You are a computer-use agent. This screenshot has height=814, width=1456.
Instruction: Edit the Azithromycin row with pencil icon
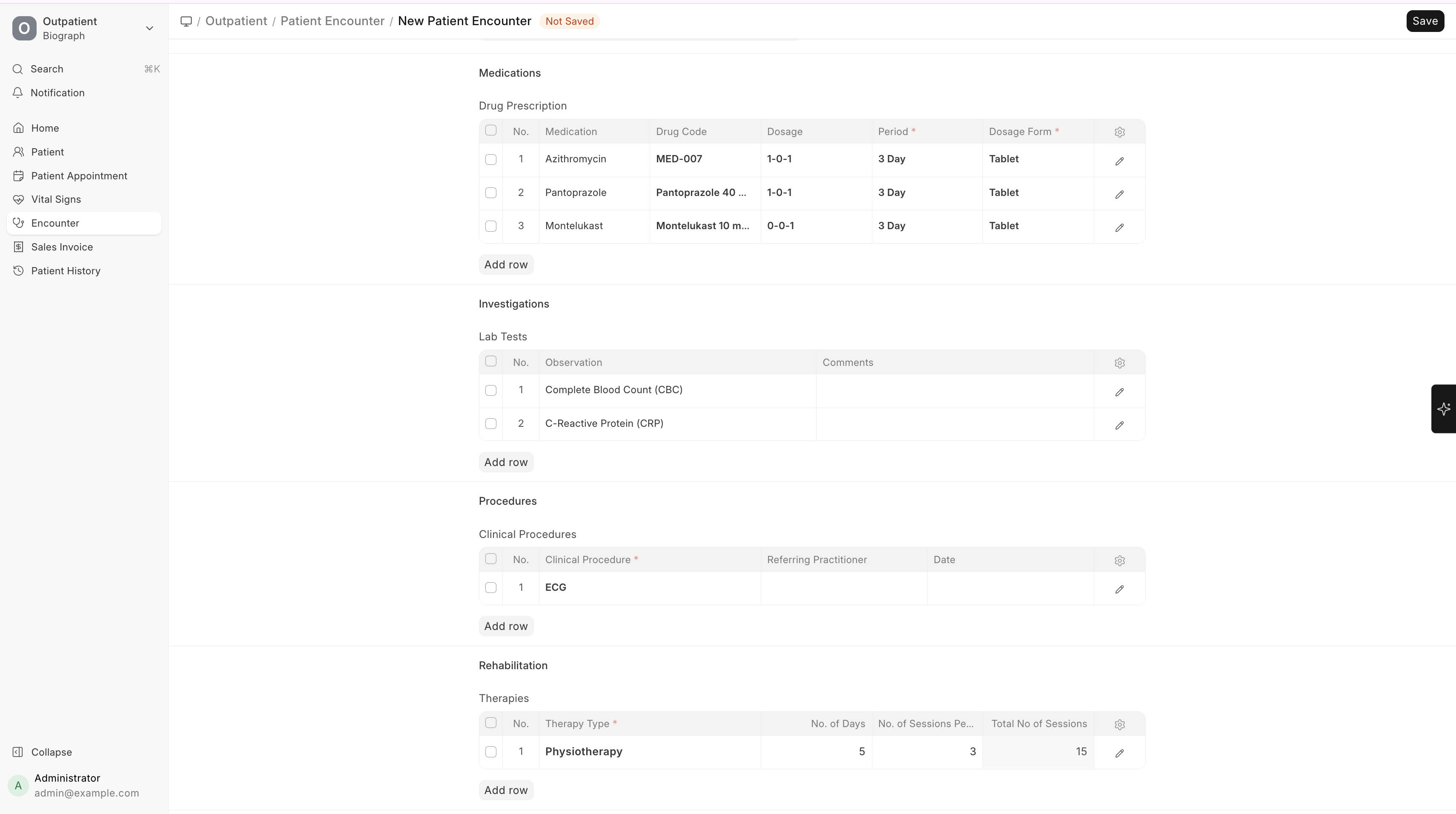click(1119, 161)
